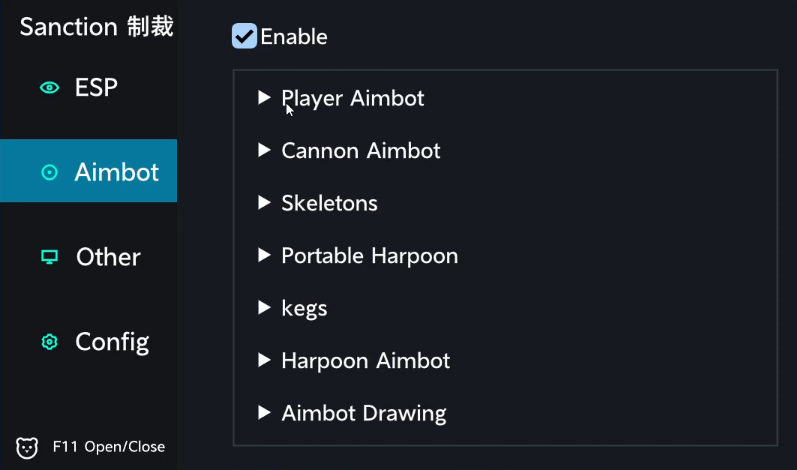The width and height of the screenshot is (797, 470).
Task: Uncheck the Enable checkbox
Action: pos(244,37)
